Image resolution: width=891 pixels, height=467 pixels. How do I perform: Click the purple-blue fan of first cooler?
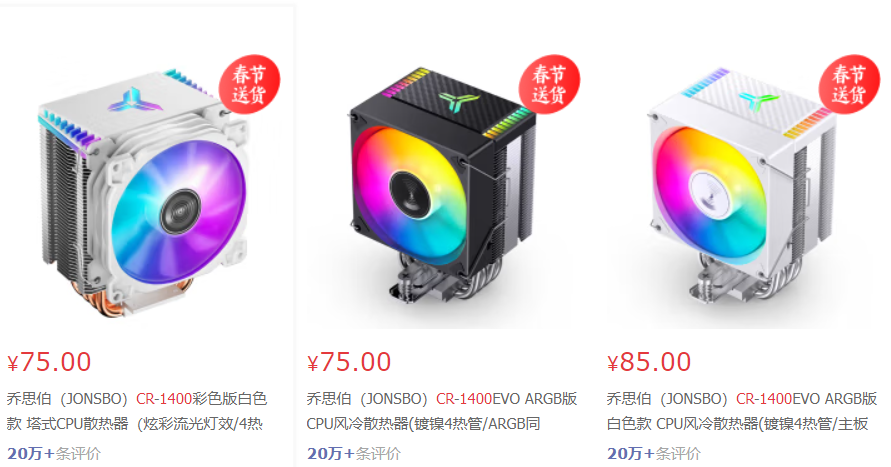180,211
